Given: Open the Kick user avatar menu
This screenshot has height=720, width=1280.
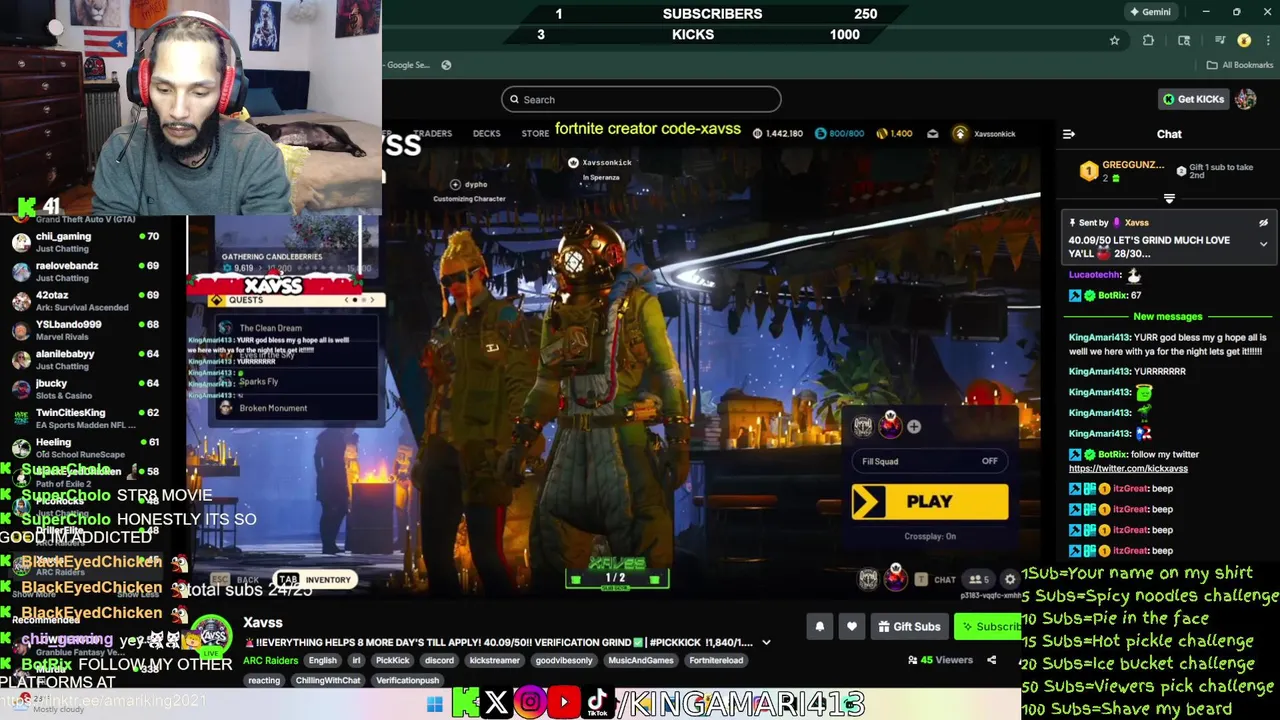Looking at the screenshot, I should pos(1246,99).
